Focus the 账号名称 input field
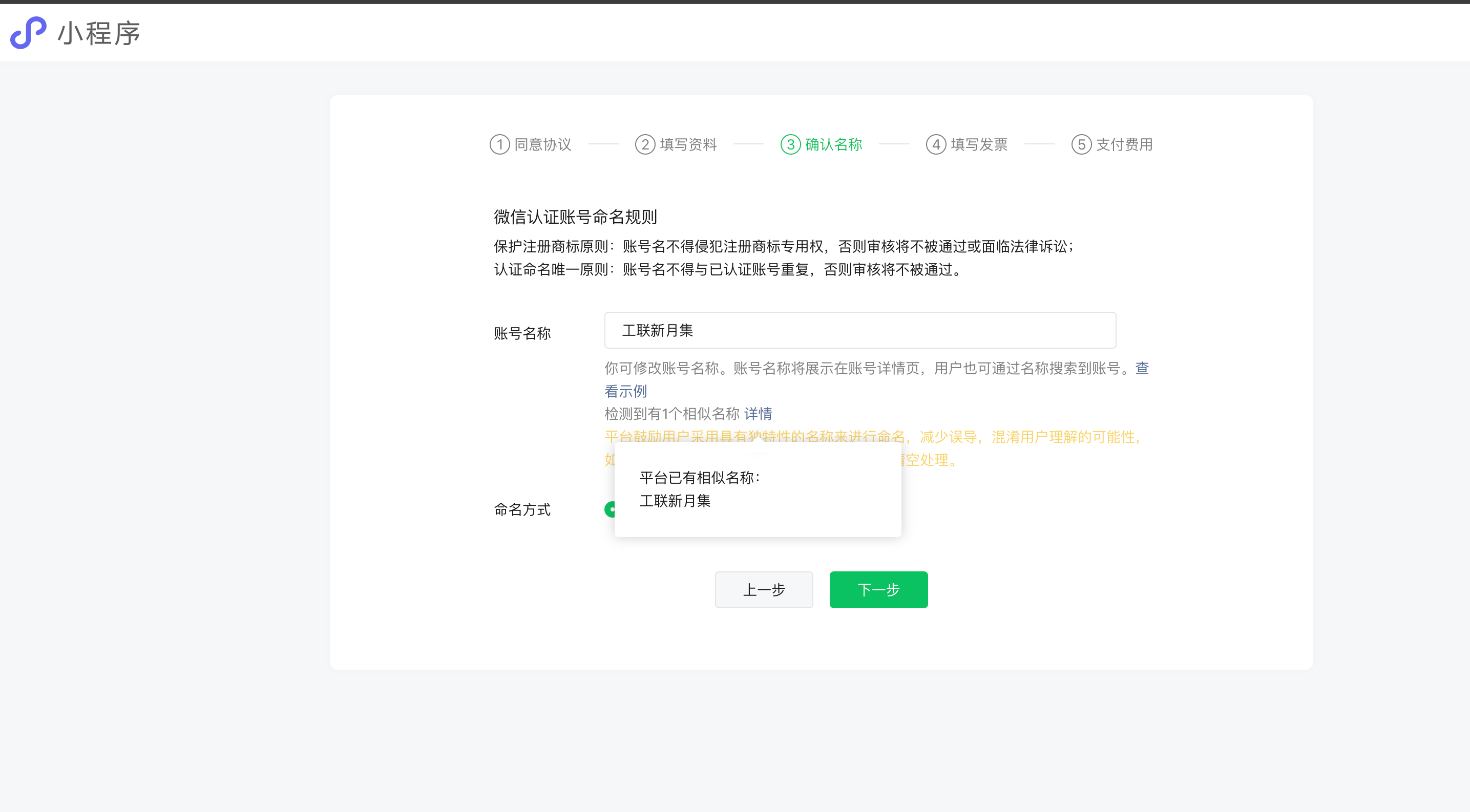The height and width of the screenshot is (812, 1470). pos(860,330)
